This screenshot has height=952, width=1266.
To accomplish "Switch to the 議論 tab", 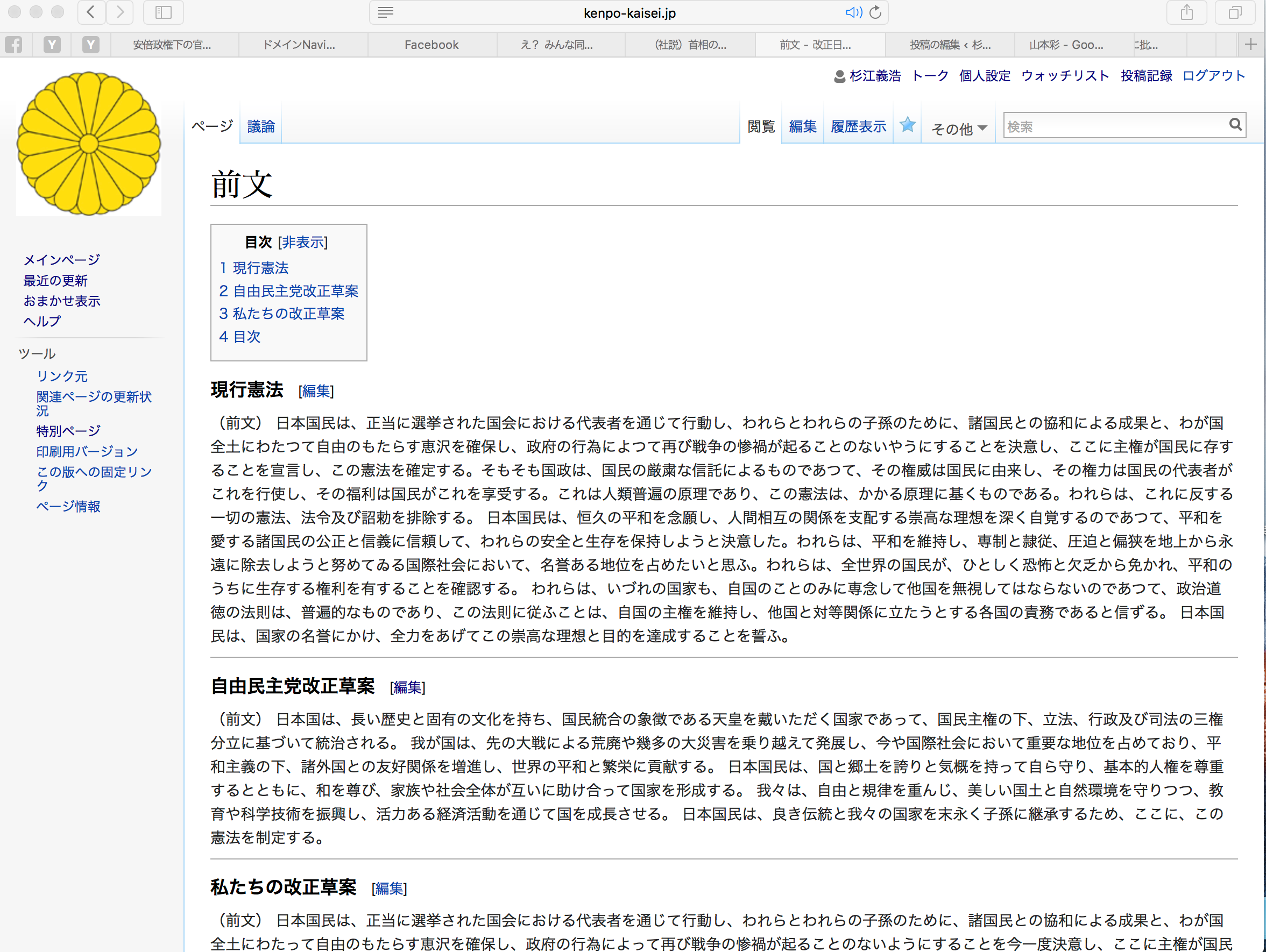I will tap(261, 126).
